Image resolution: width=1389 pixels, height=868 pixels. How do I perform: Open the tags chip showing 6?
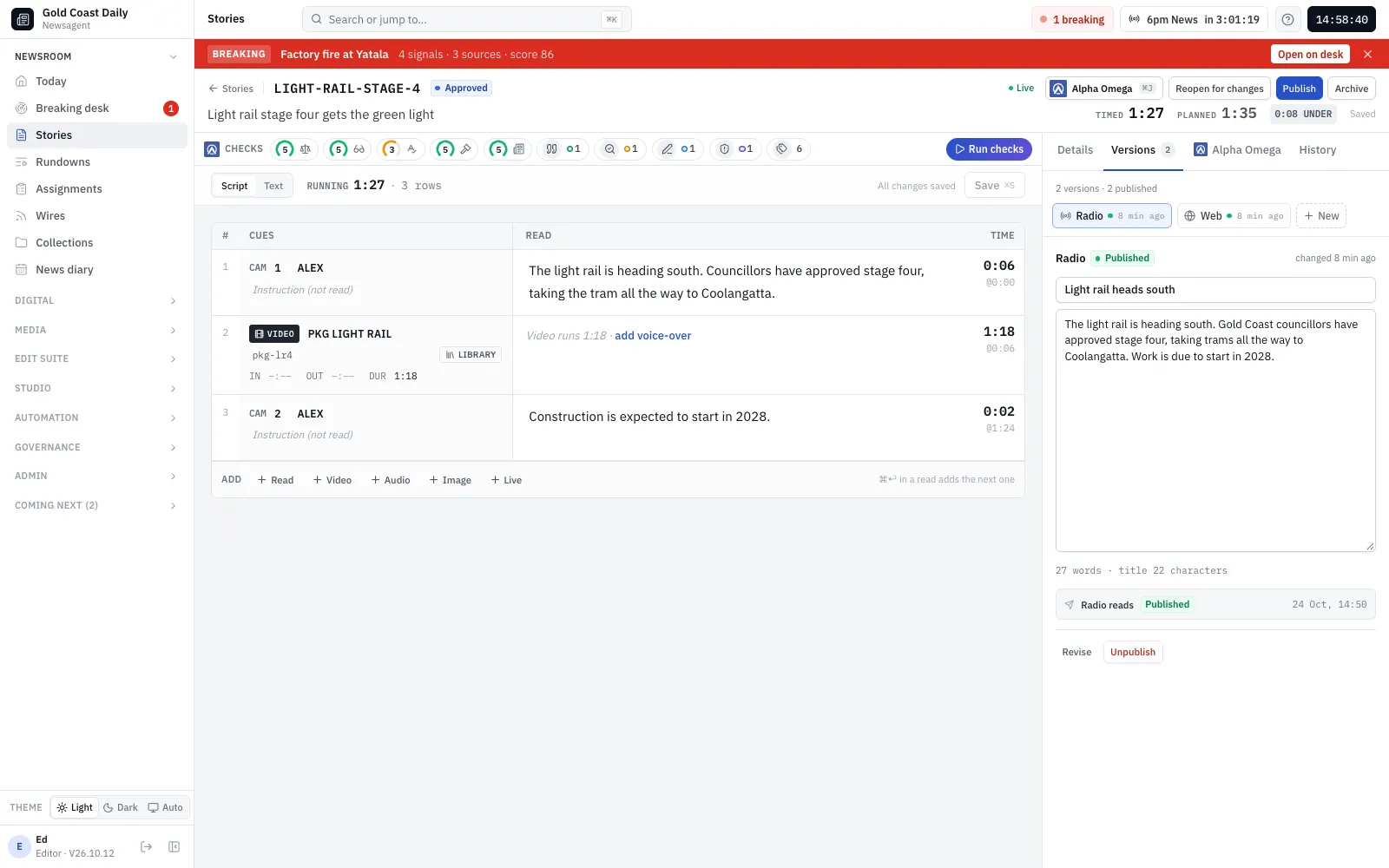789,149
